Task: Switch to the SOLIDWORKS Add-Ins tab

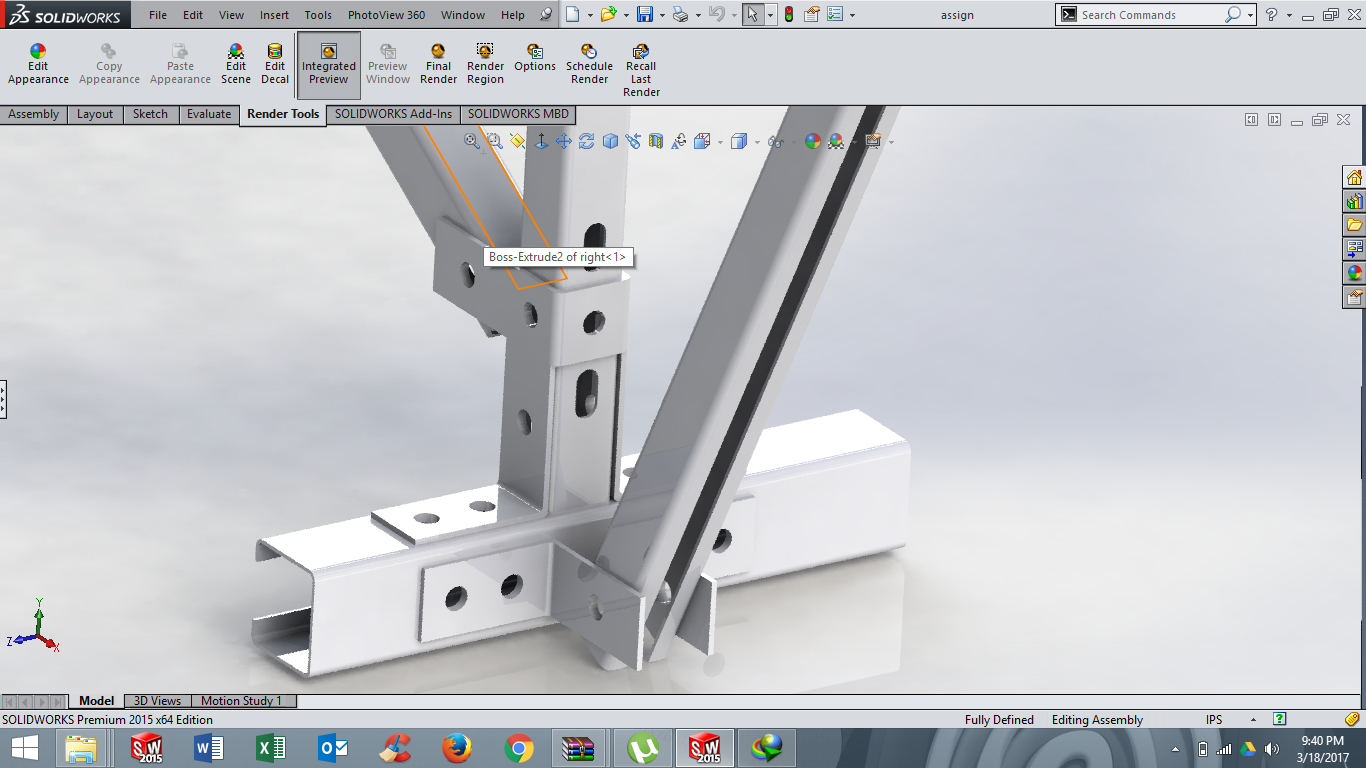Action: (x=393, y=114)
